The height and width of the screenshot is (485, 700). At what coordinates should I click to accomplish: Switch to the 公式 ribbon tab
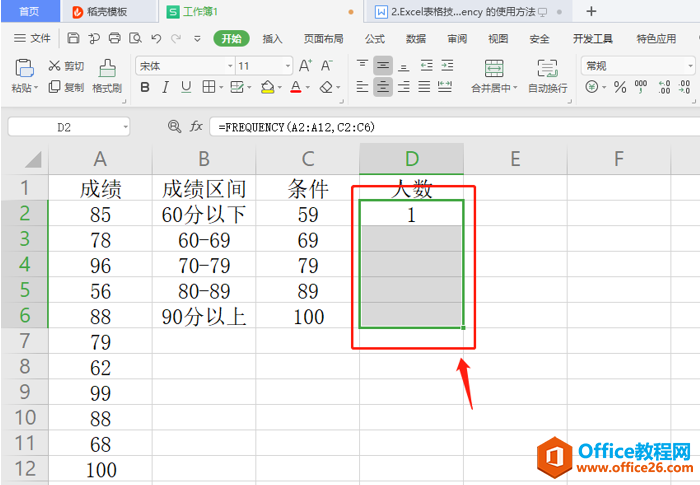point(375,39)
